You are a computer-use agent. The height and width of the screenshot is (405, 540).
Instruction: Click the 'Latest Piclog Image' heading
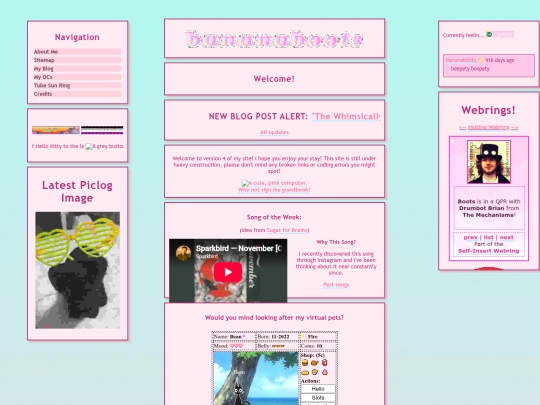coord(77,191)
